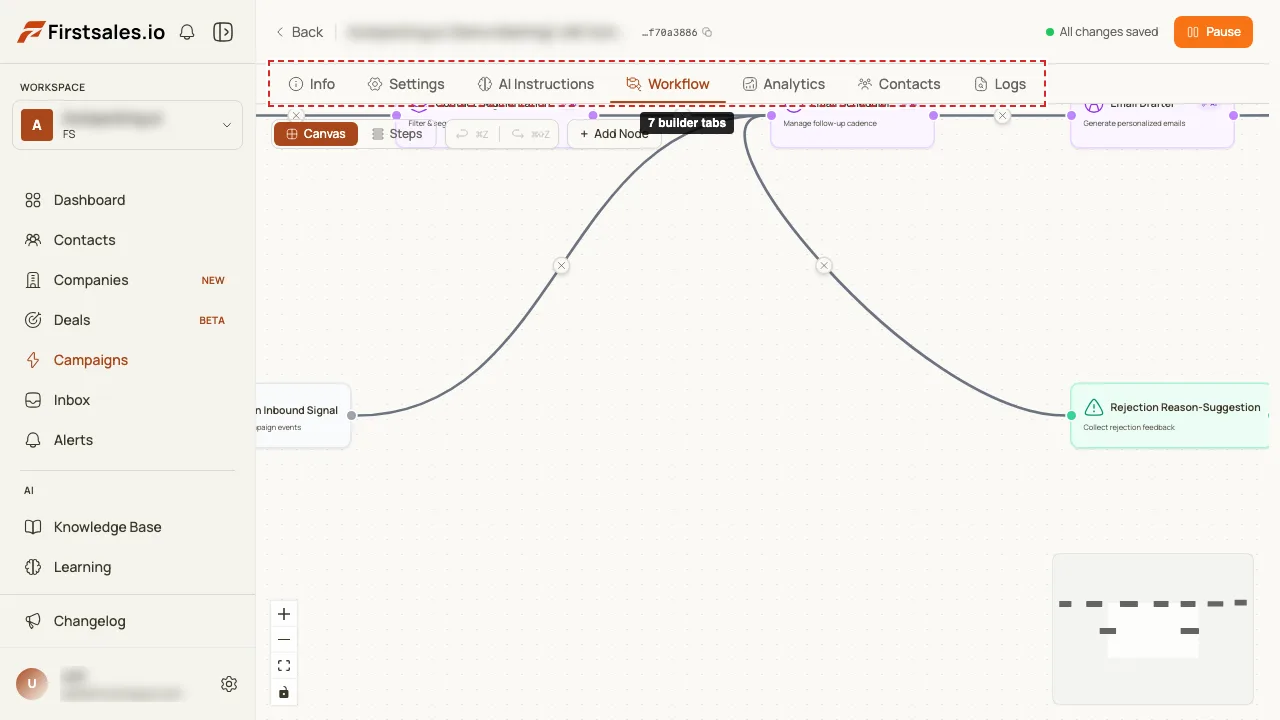Go Back from the campaign builder
Viewport: 1280px width, 720px height.
point(299,32)
